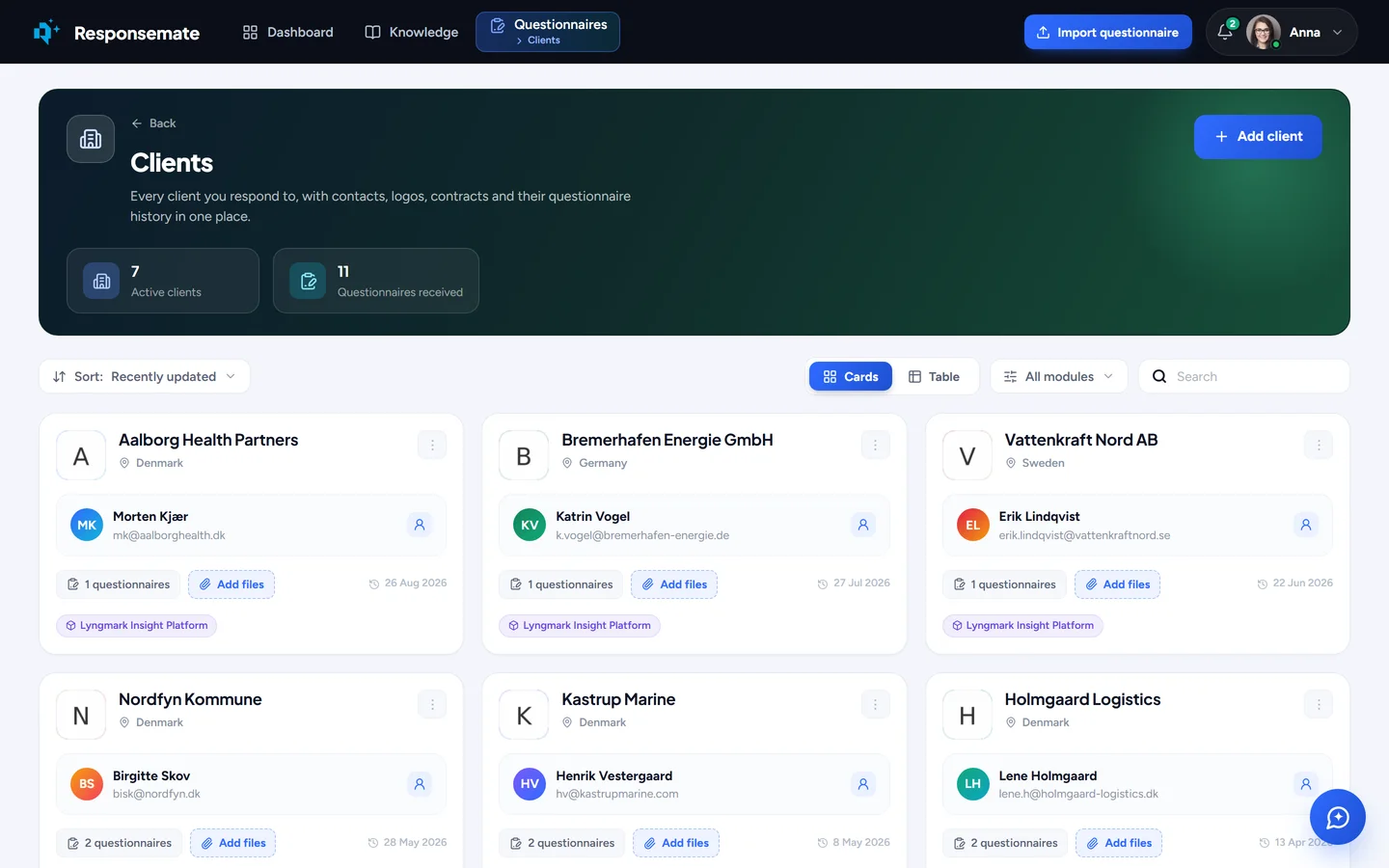Click the Add client button
The width and height of the screenshot is (1389, 868).
1258,137
